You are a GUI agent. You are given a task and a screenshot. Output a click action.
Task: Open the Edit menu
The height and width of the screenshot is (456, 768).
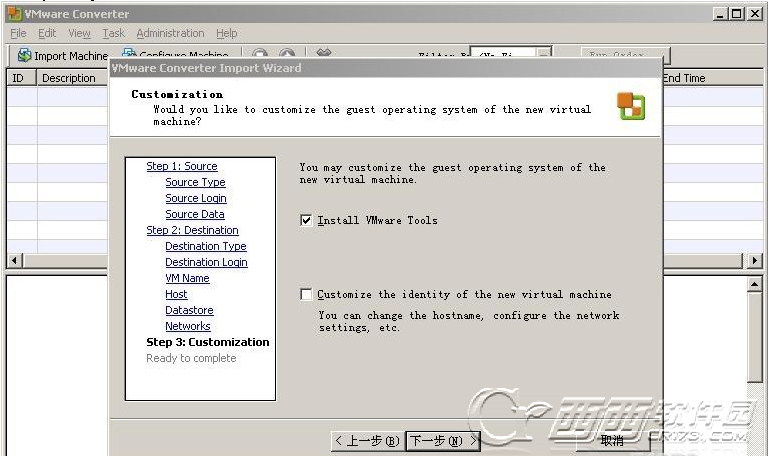(47, 33)
